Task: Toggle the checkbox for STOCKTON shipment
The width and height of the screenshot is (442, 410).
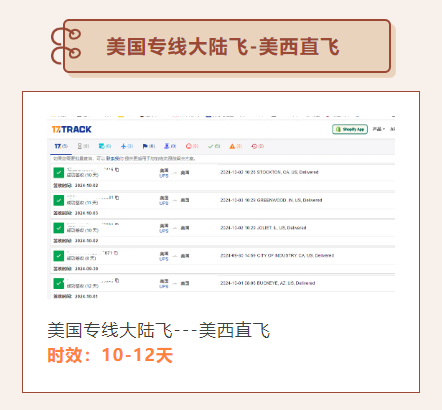Action: pyautogui.click(x=59, y=173)
